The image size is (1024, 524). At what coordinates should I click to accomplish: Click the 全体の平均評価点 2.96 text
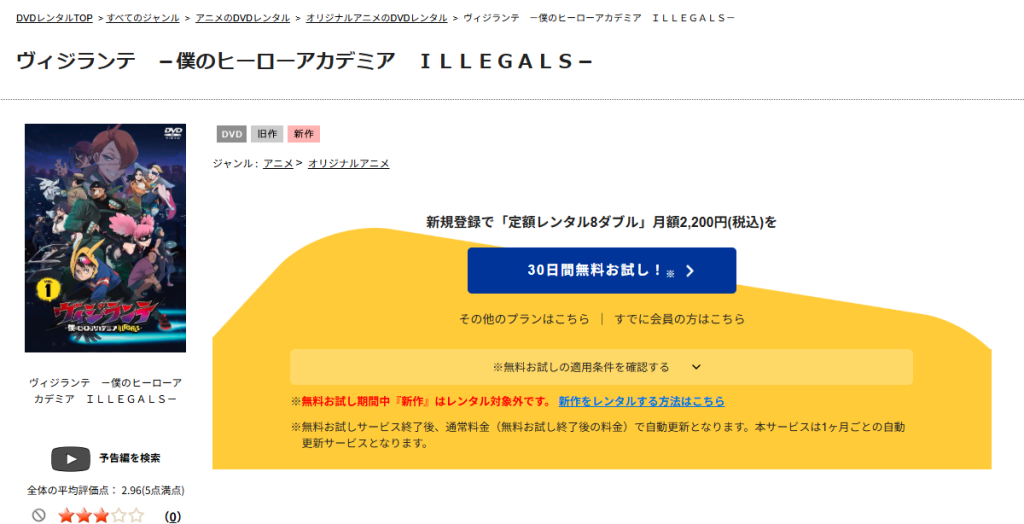[x=105, y=490]
